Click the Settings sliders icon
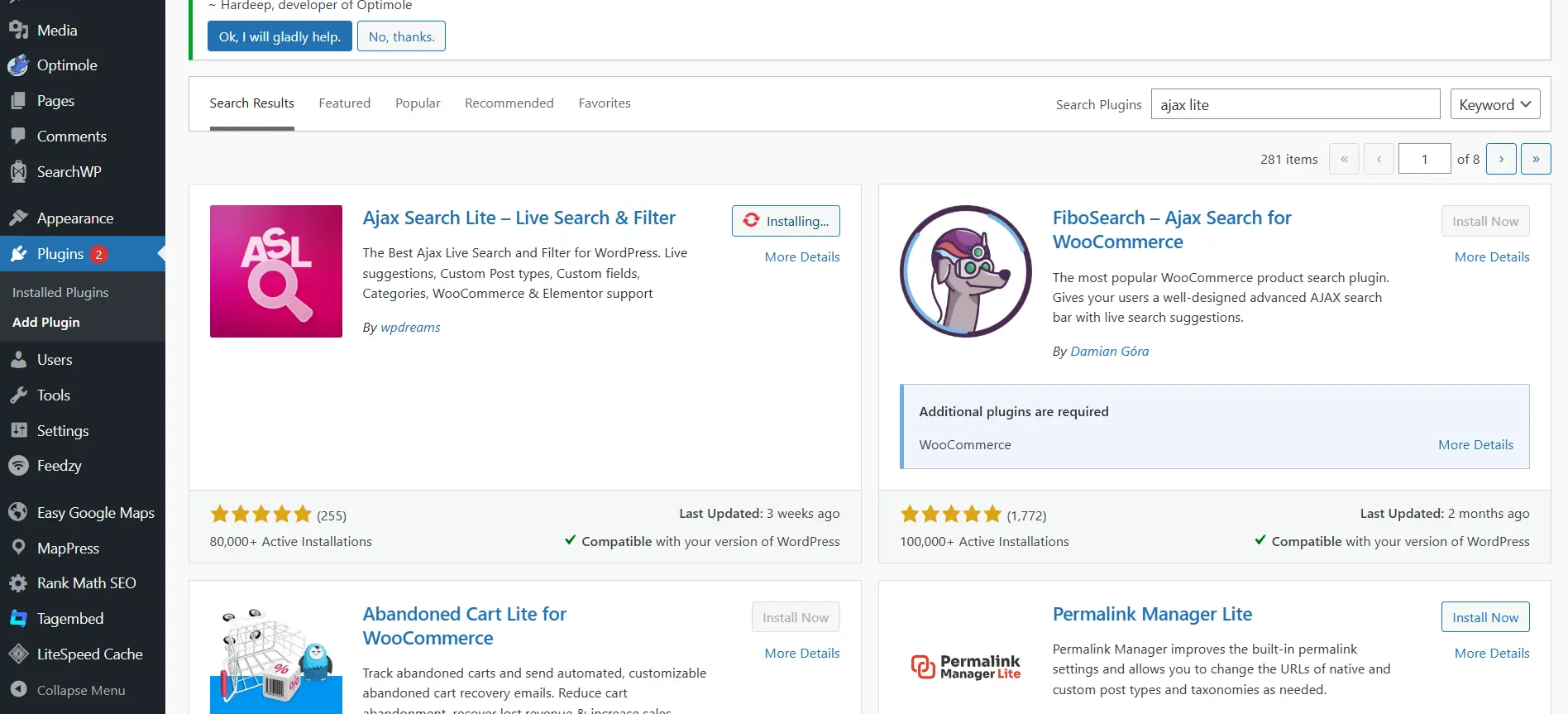The width and height of the screenshot is (1568, 714). (18, 430)
